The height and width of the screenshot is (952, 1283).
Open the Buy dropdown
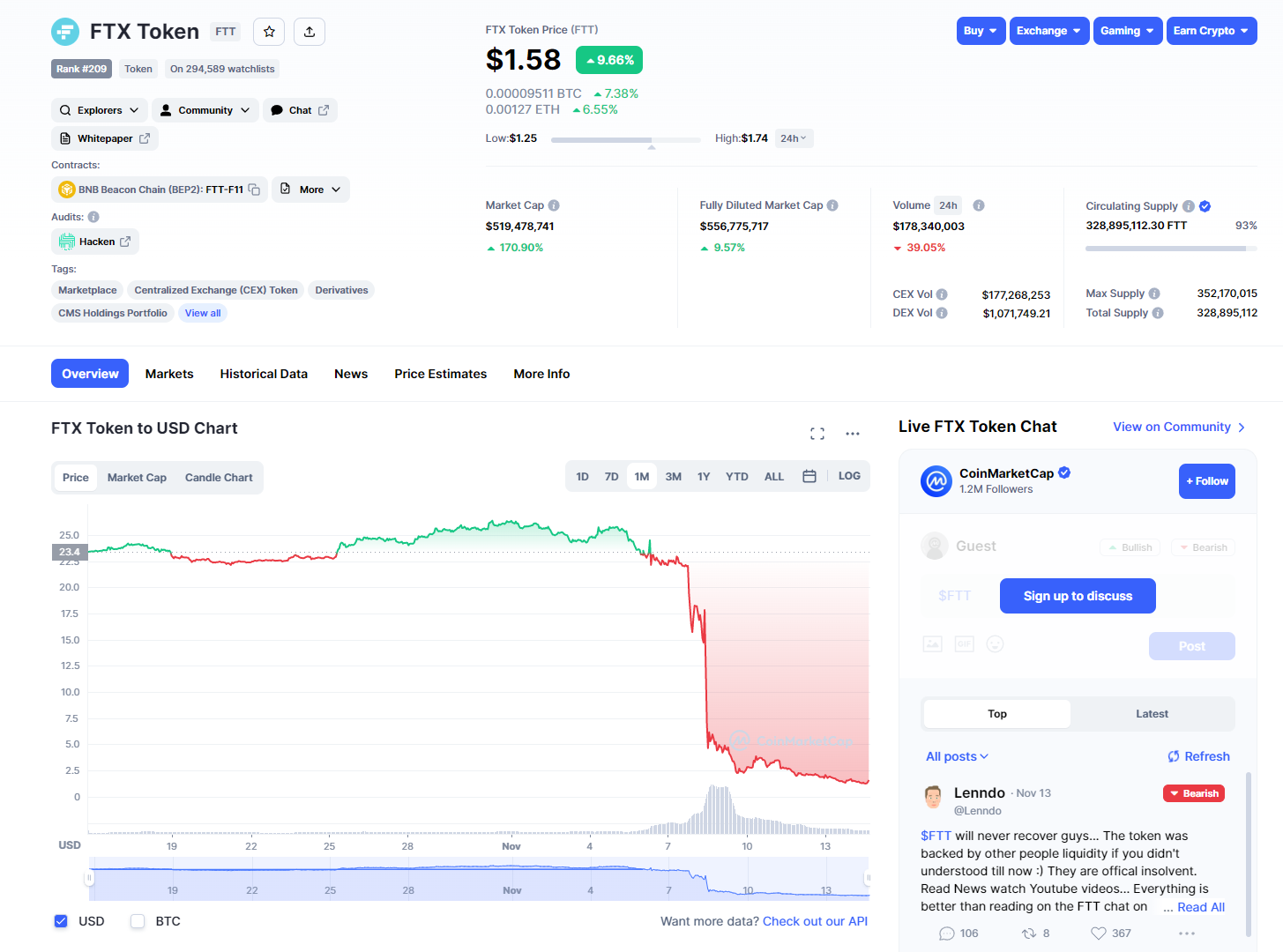[x=981, y=31]
